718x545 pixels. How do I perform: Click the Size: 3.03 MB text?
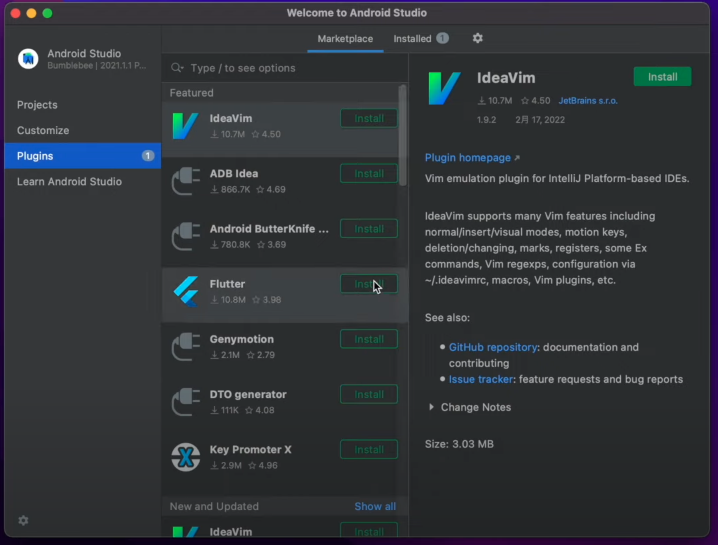pos(459,444)
